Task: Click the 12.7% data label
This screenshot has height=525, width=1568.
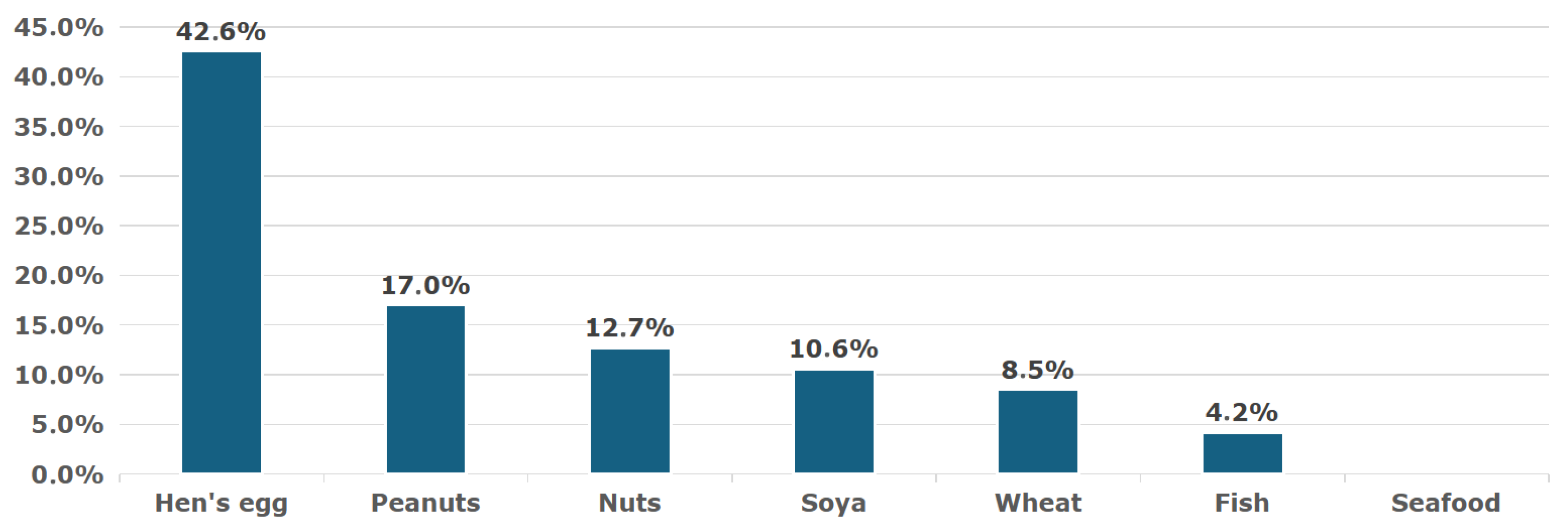Action: pyautogui.click(x=629, y=329)
